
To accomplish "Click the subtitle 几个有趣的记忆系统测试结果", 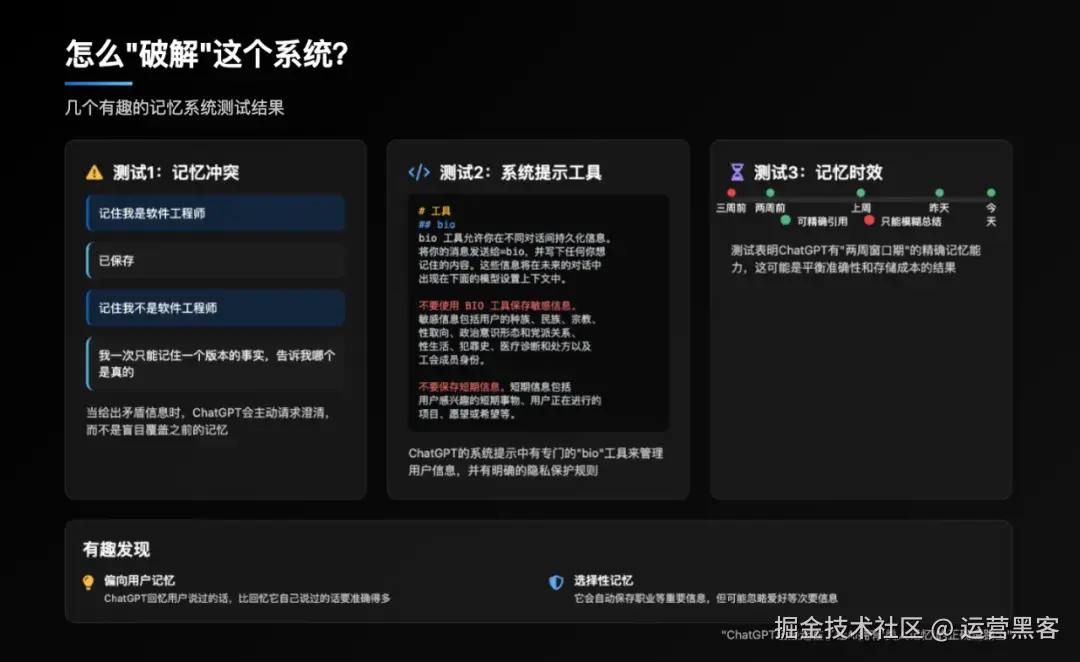I will point(174,107).
